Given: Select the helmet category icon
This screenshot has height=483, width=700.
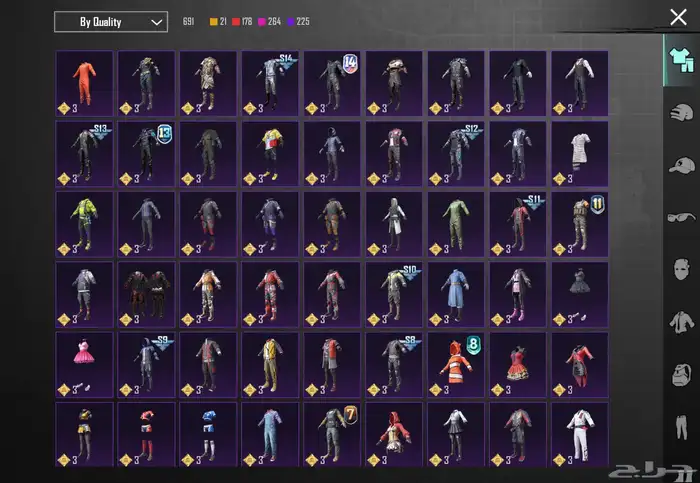Looking at the screenshot, I should 680,112.
